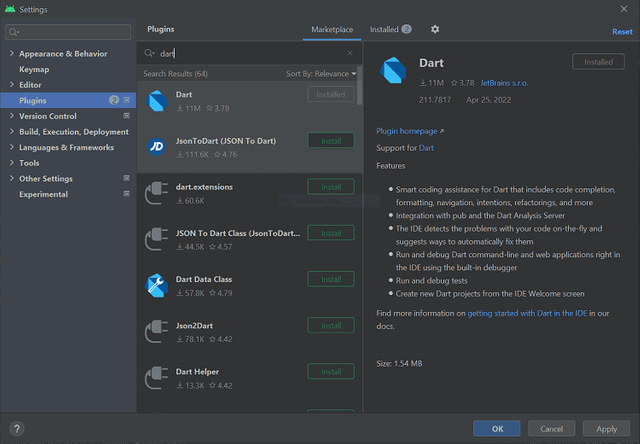Click version 211.7817 text
The height and width of the screenshot is (444, 640).
[x=435, y=100]
